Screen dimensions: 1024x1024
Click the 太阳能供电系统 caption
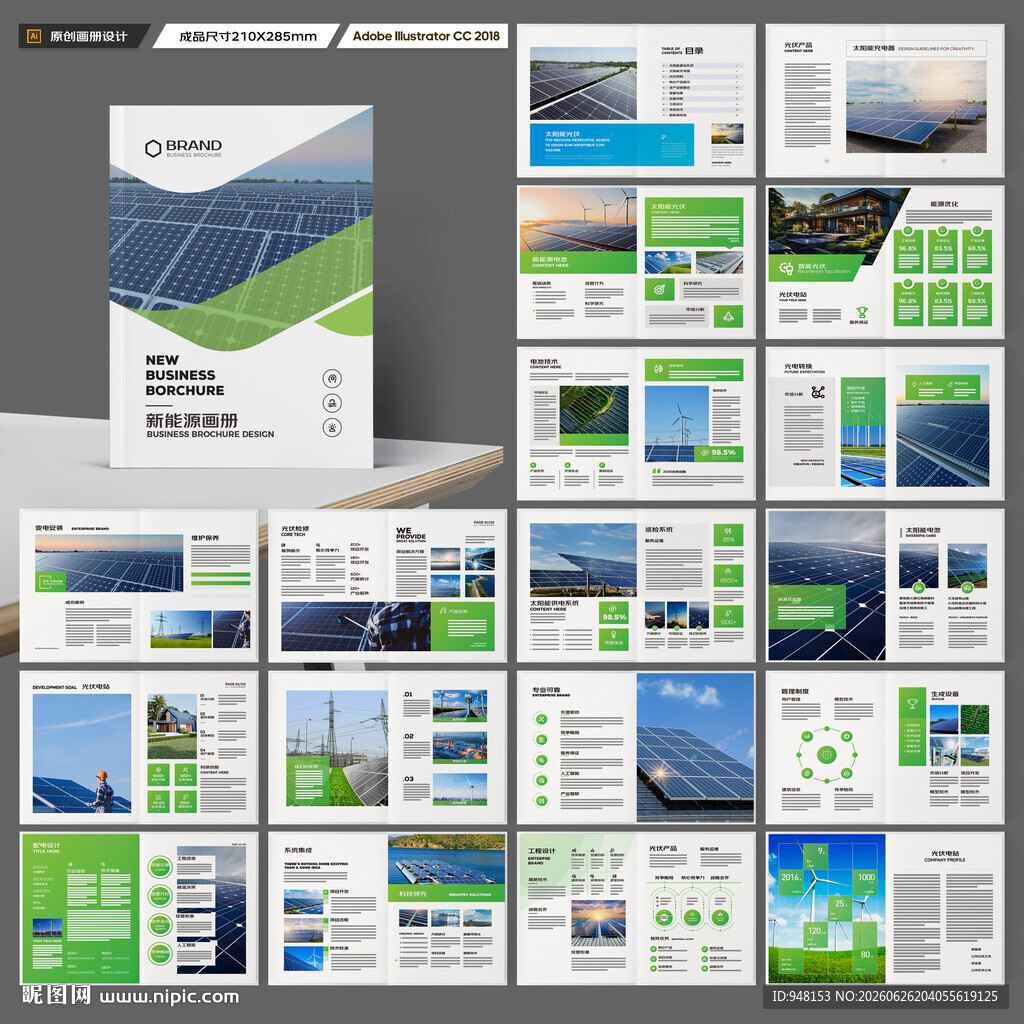pos(554,603)
